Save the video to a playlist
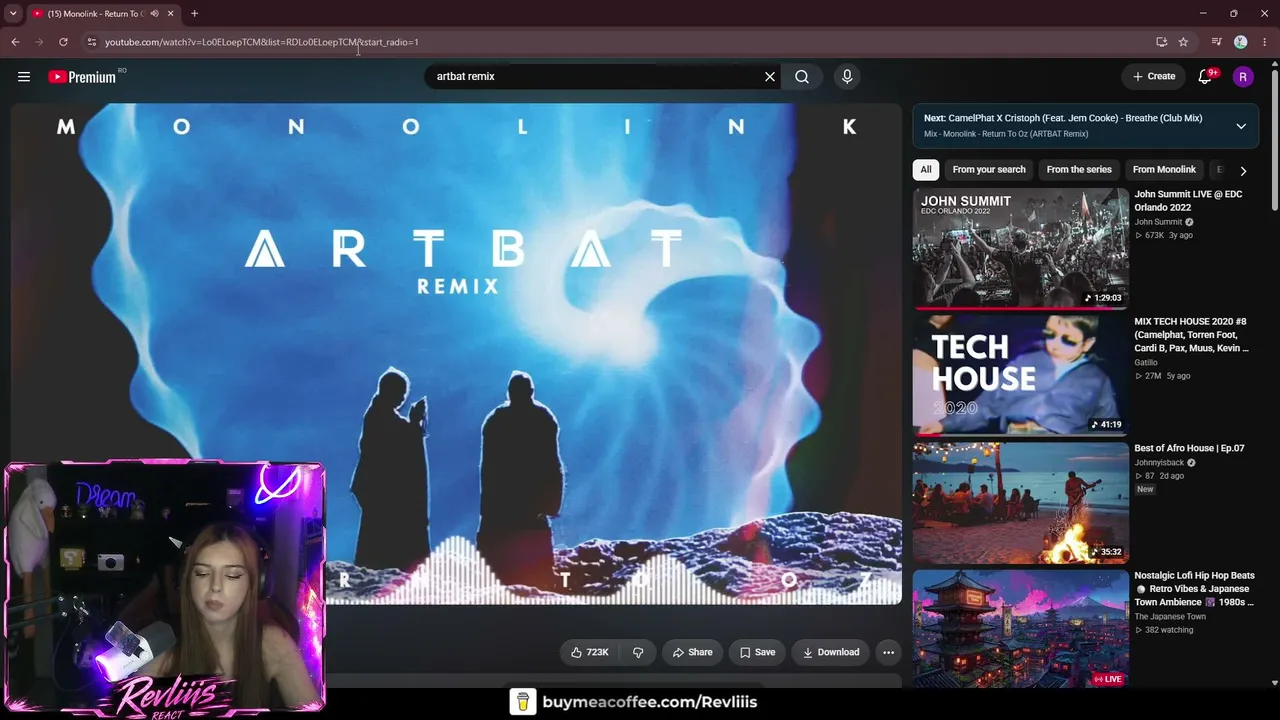This screenshot has height=720, width=1280. [757, 653]
